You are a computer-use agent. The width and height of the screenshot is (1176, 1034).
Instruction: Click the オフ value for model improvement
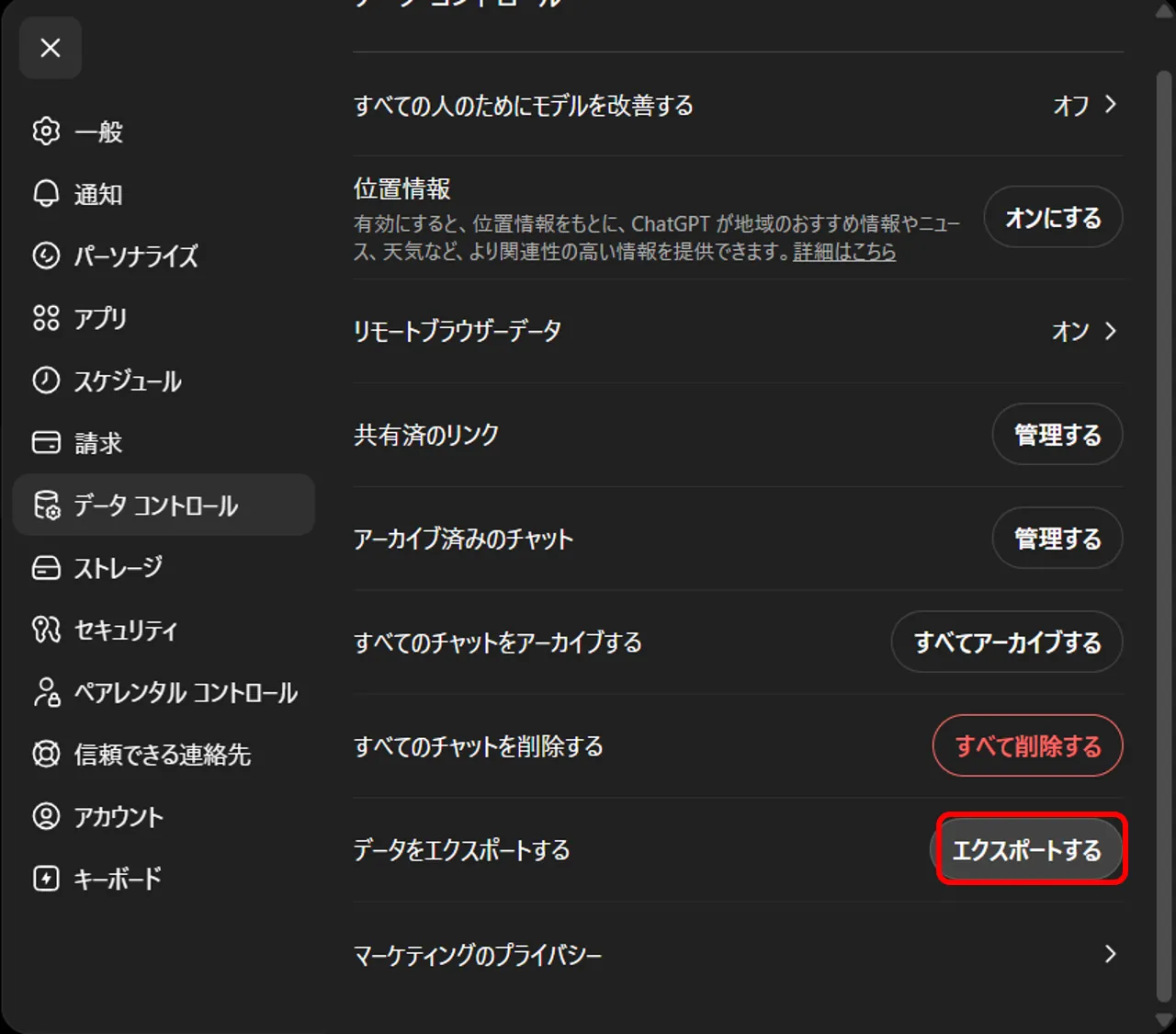[1071, 106]
